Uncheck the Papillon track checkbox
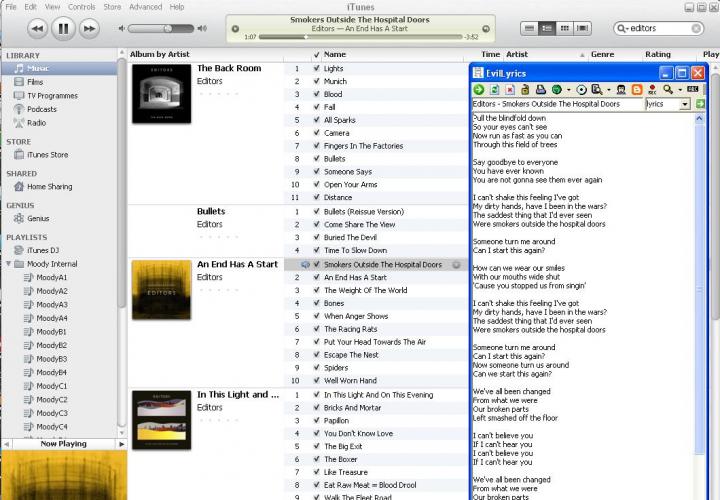Screen dimensions: 720x500 click(316, 421)
